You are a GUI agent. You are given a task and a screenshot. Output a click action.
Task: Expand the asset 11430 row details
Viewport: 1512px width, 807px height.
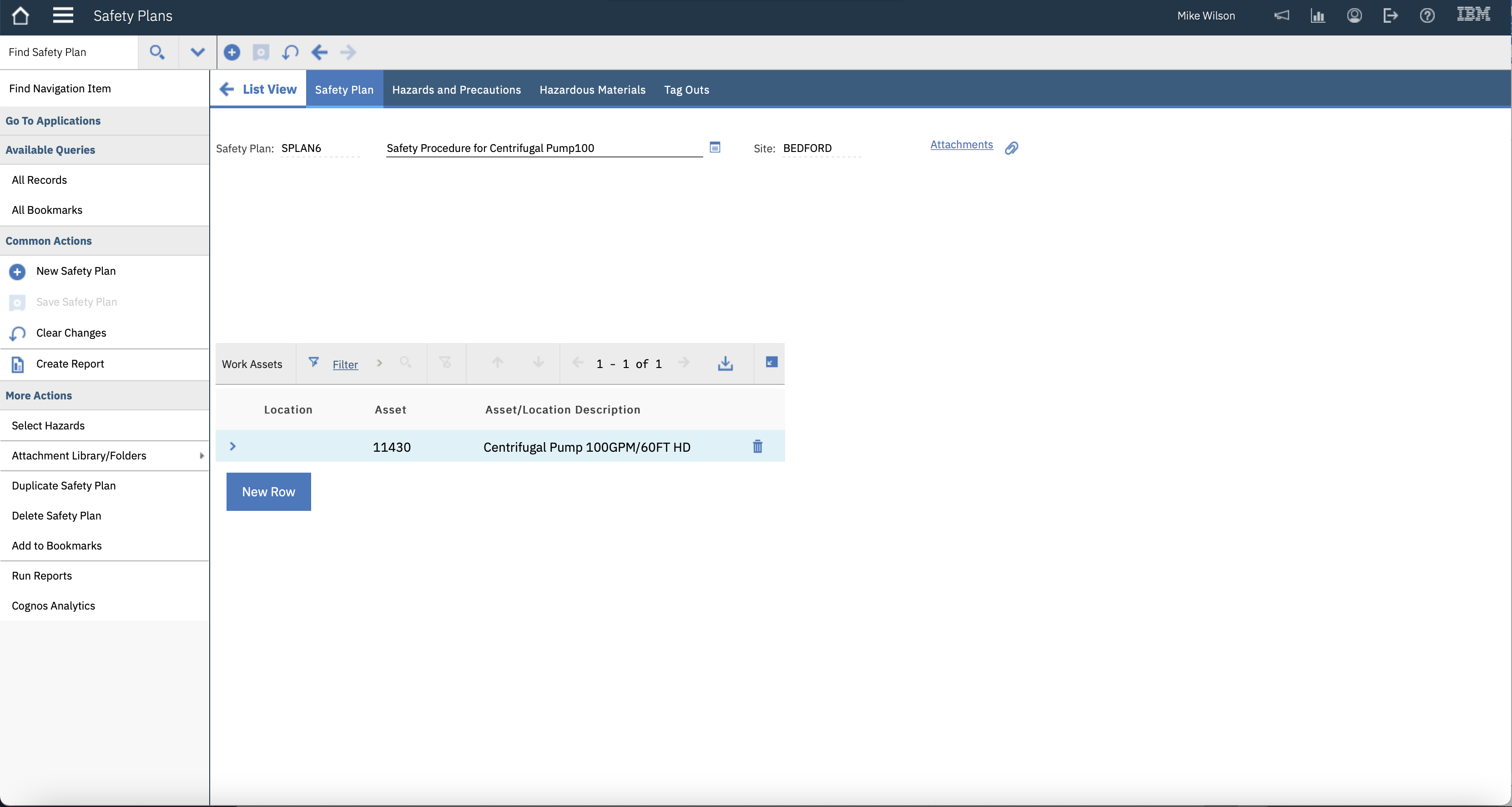[232, 447]
